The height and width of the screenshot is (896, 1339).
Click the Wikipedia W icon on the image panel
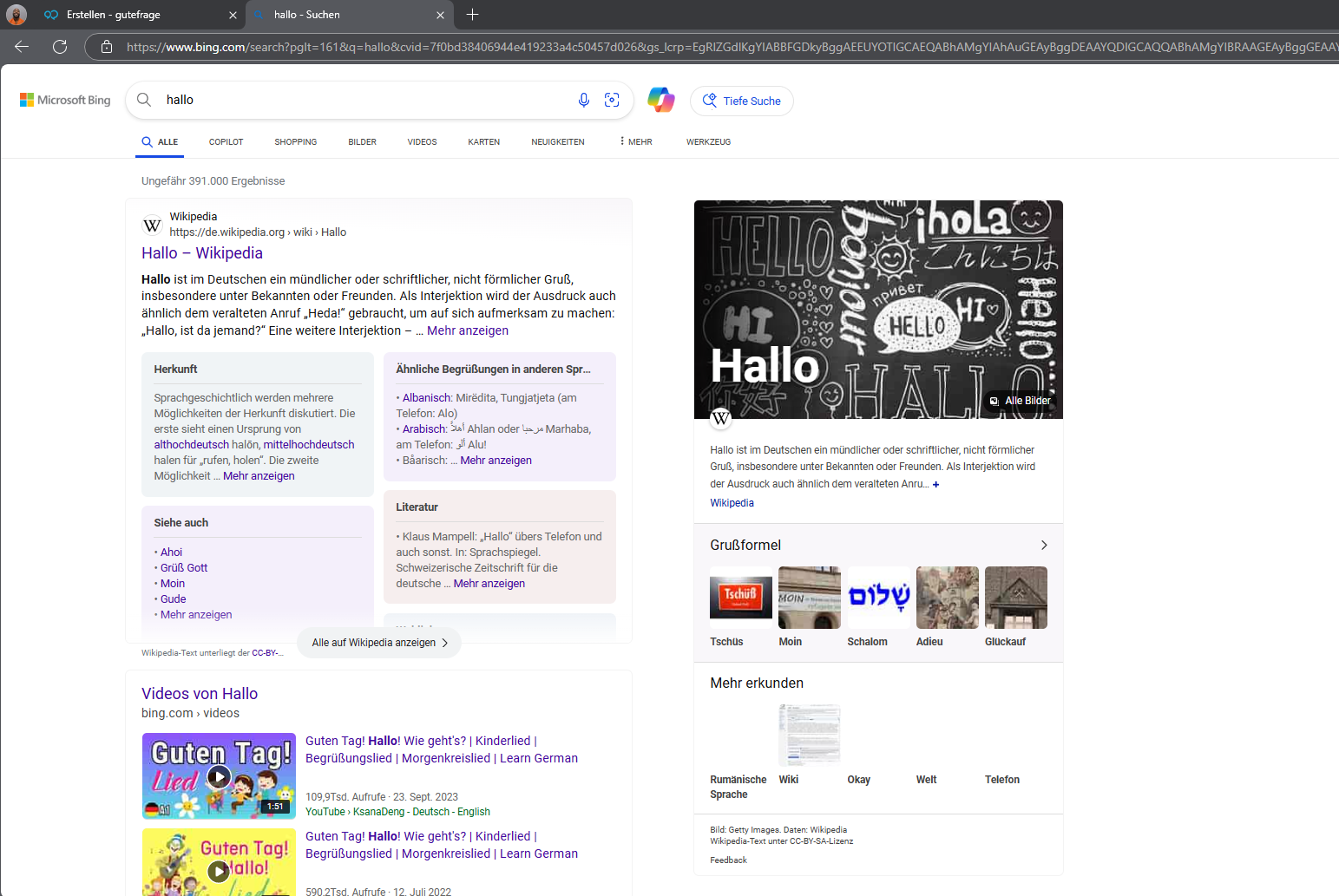coord(720,419)
